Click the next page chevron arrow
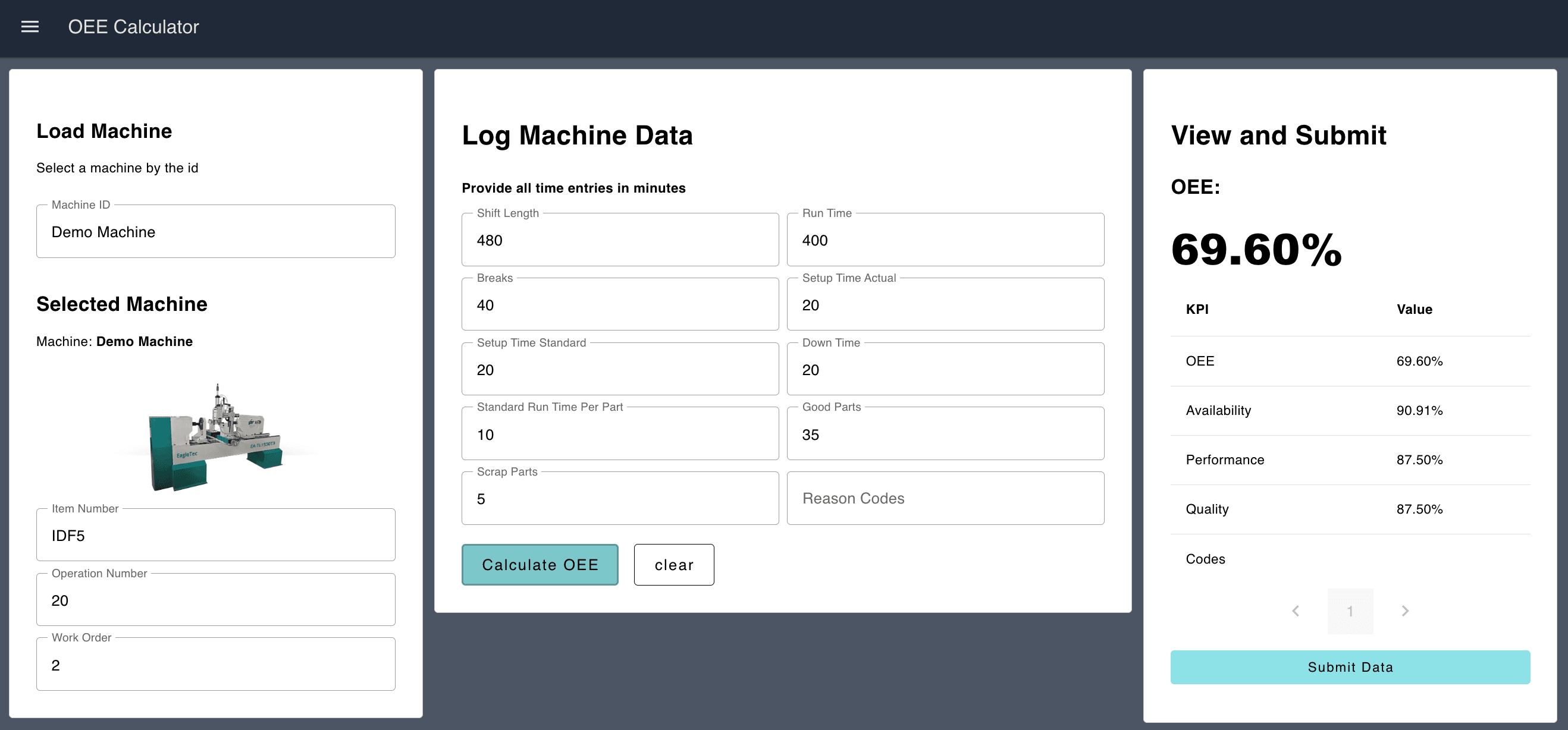Viewport: 1568px width, 730px height. pyautogui.click(x=1405, y=611)
